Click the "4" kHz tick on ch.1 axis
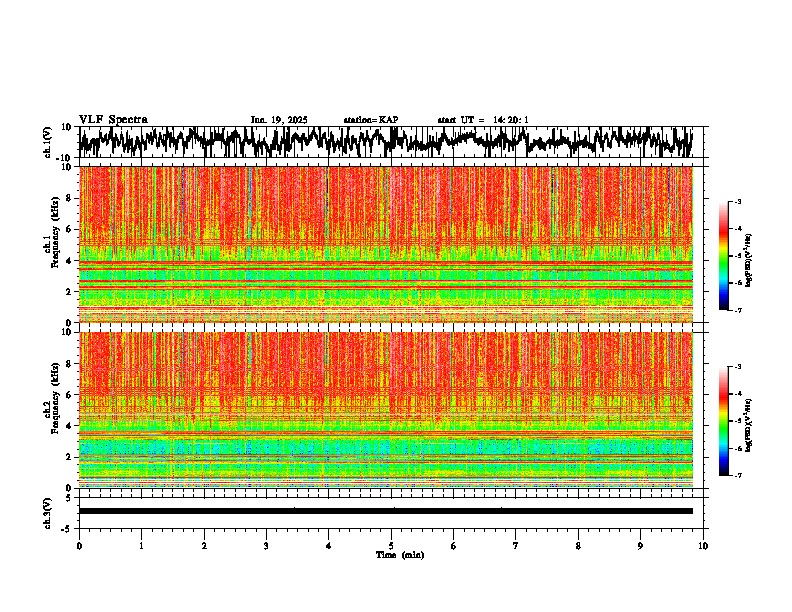The height and width of the screenshot is (612, 792). tap(70, 261)
